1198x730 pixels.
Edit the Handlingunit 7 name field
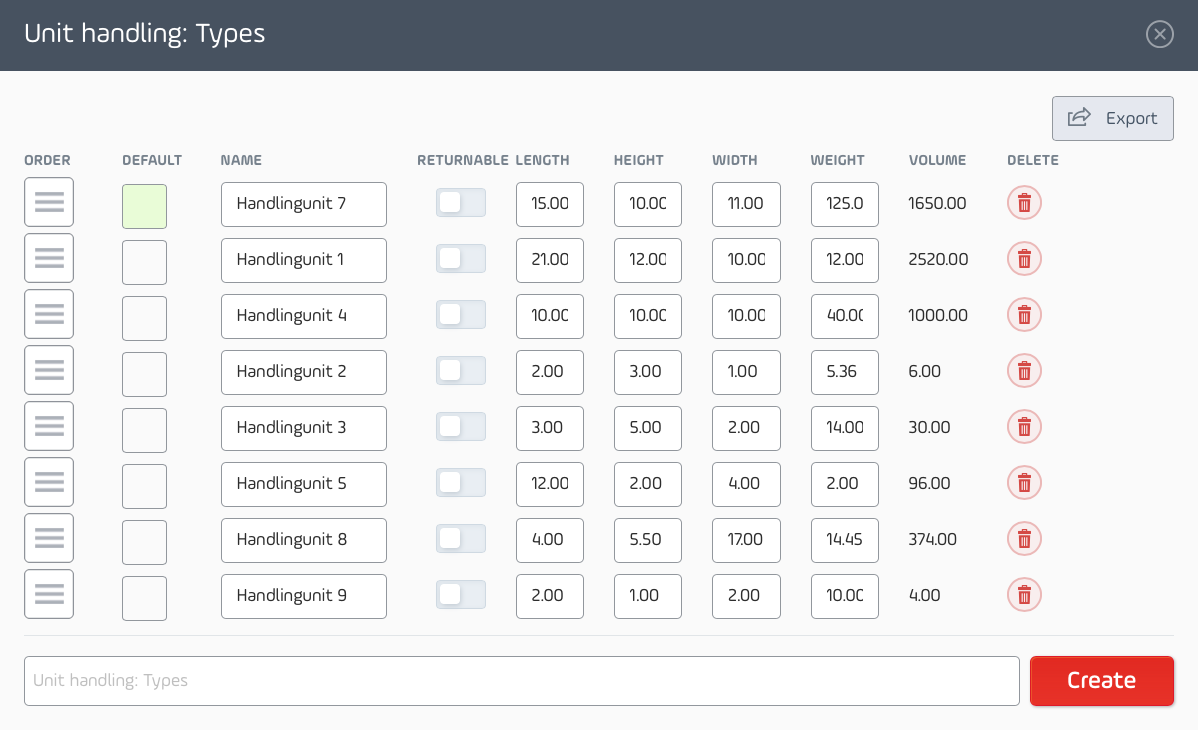pos(304,204)
